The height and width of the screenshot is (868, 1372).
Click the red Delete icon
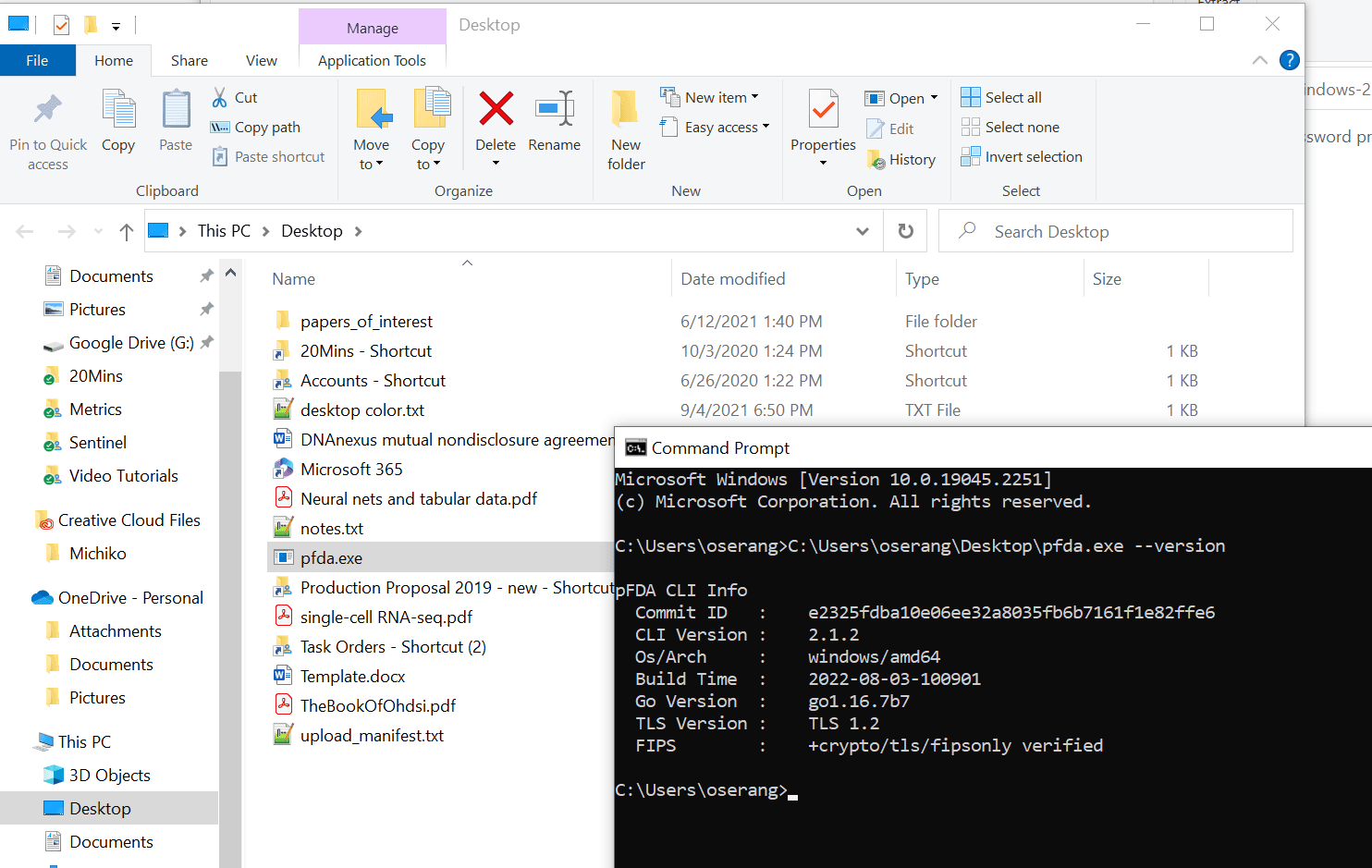tap(496, 110)
